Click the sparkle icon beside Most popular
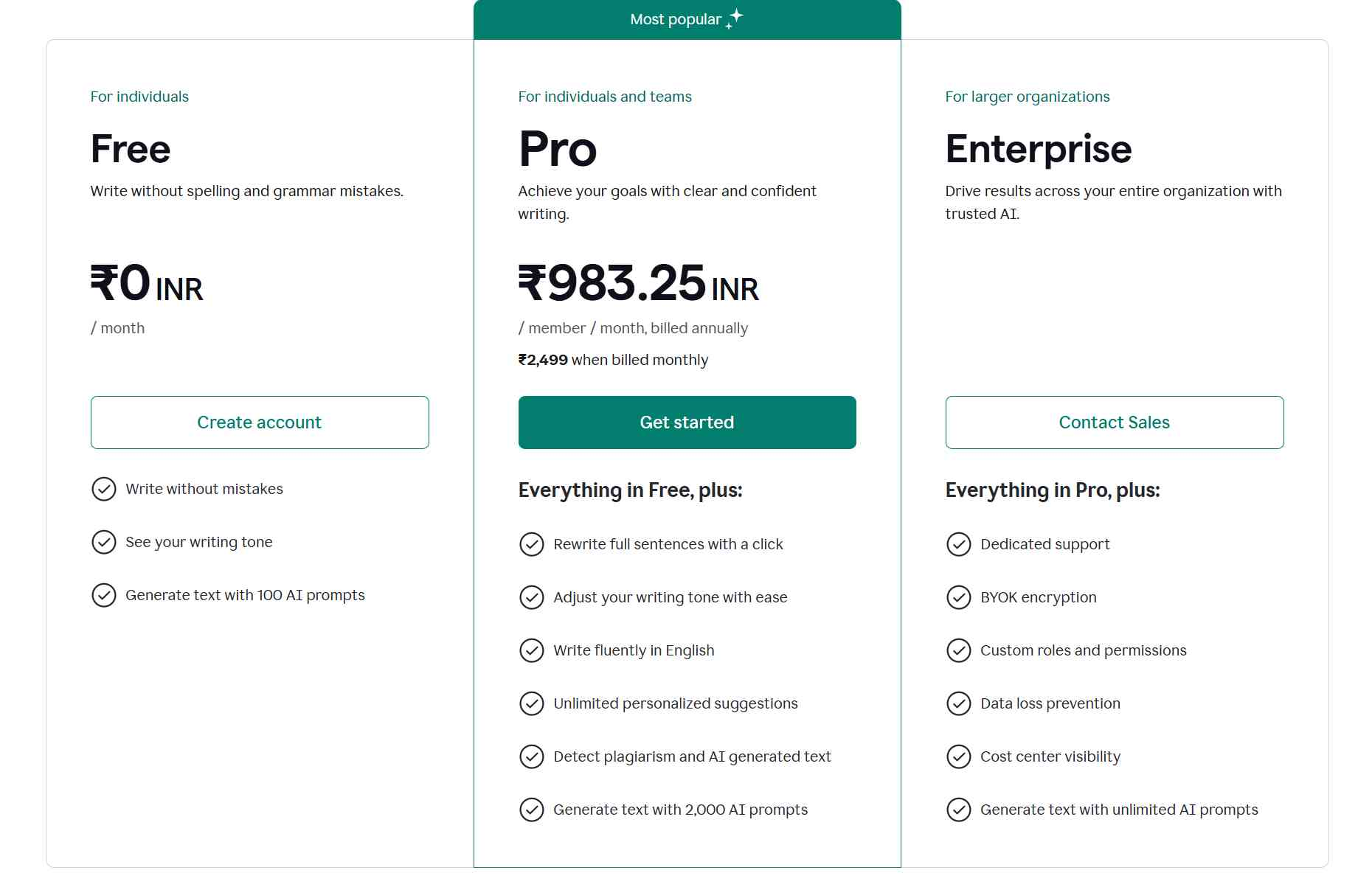This screenshot has width=1372, height=887. pos(735,18)
